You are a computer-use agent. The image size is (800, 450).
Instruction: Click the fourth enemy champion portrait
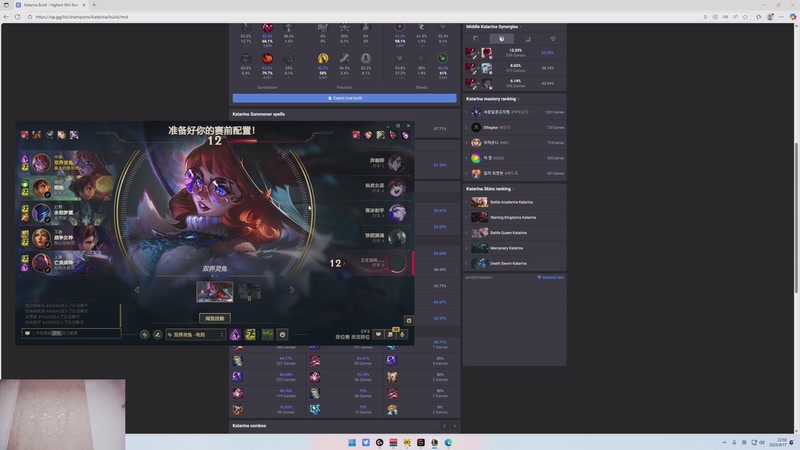tap(396, 238)
